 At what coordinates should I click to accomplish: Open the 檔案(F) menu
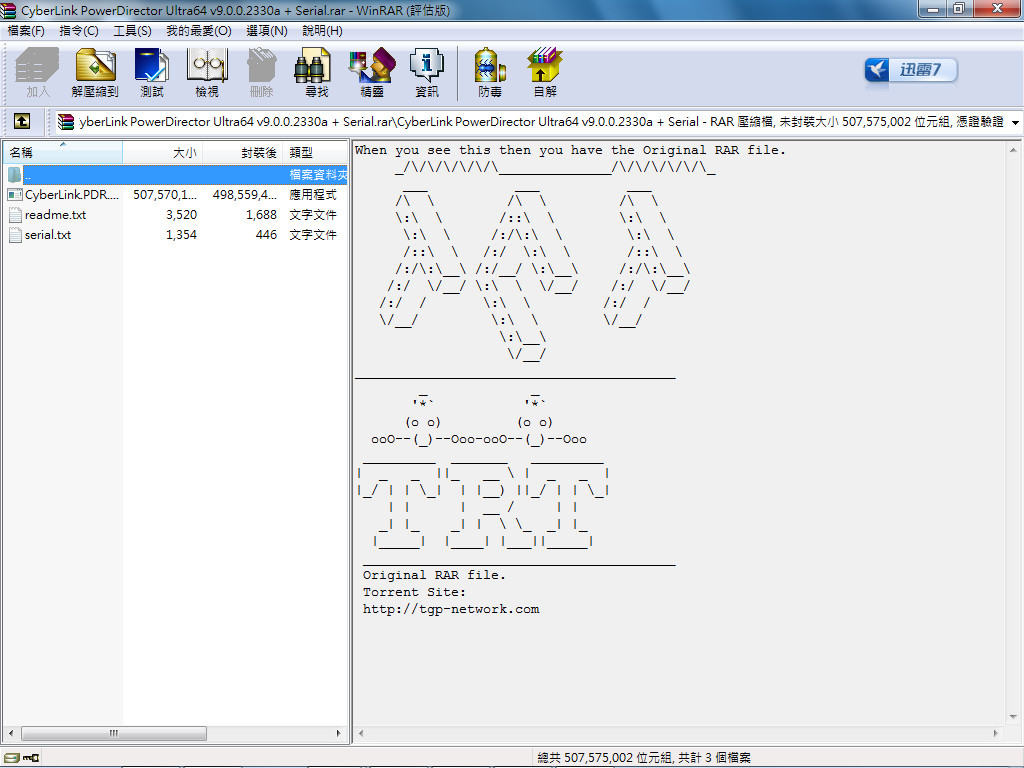coord(26,31)
